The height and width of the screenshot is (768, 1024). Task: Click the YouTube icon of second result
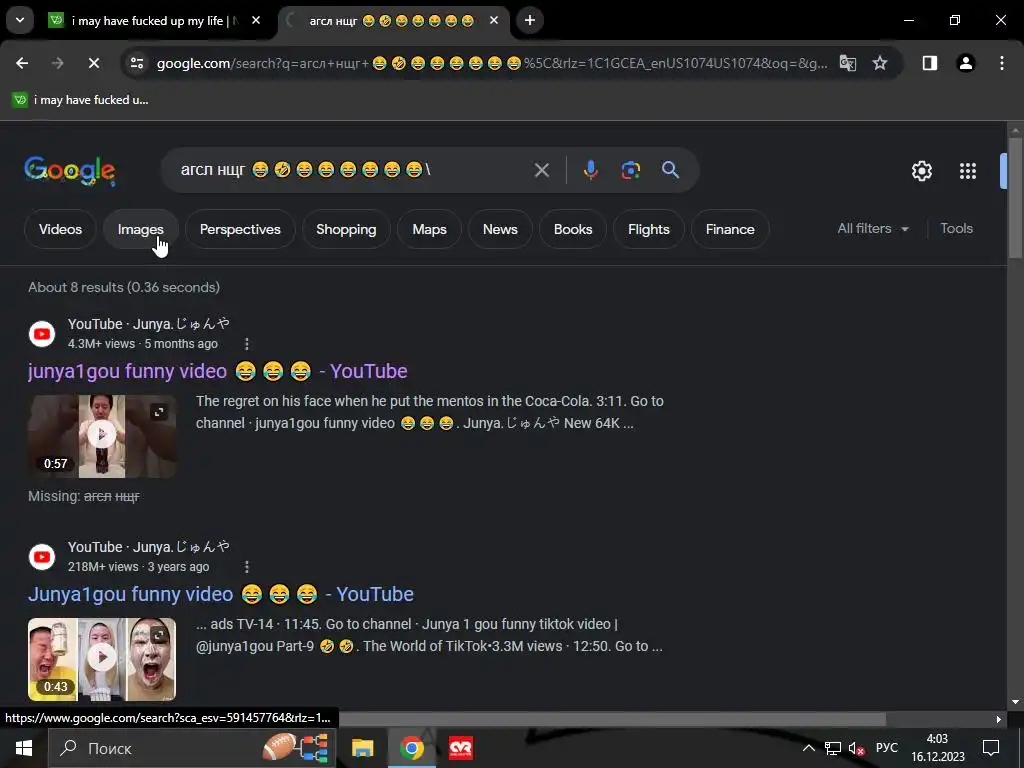(x=42, y=557)
